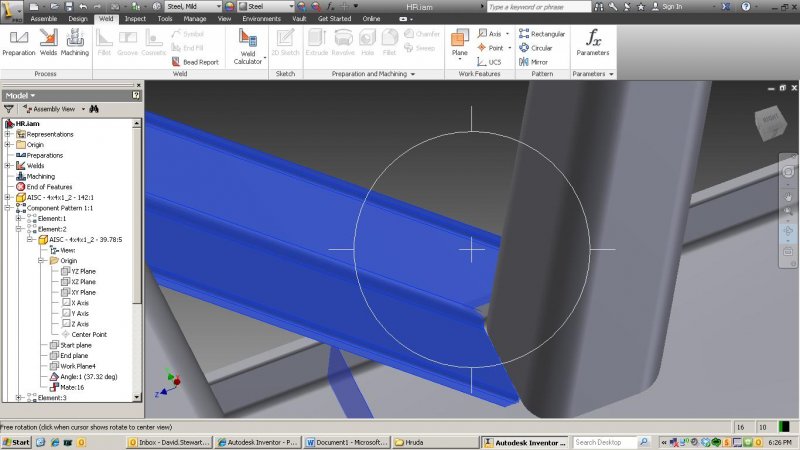The width and height of the screenshot is (800, 450).
Task: Select the YZ Plane tree item
Action: [x=78, y=271]
